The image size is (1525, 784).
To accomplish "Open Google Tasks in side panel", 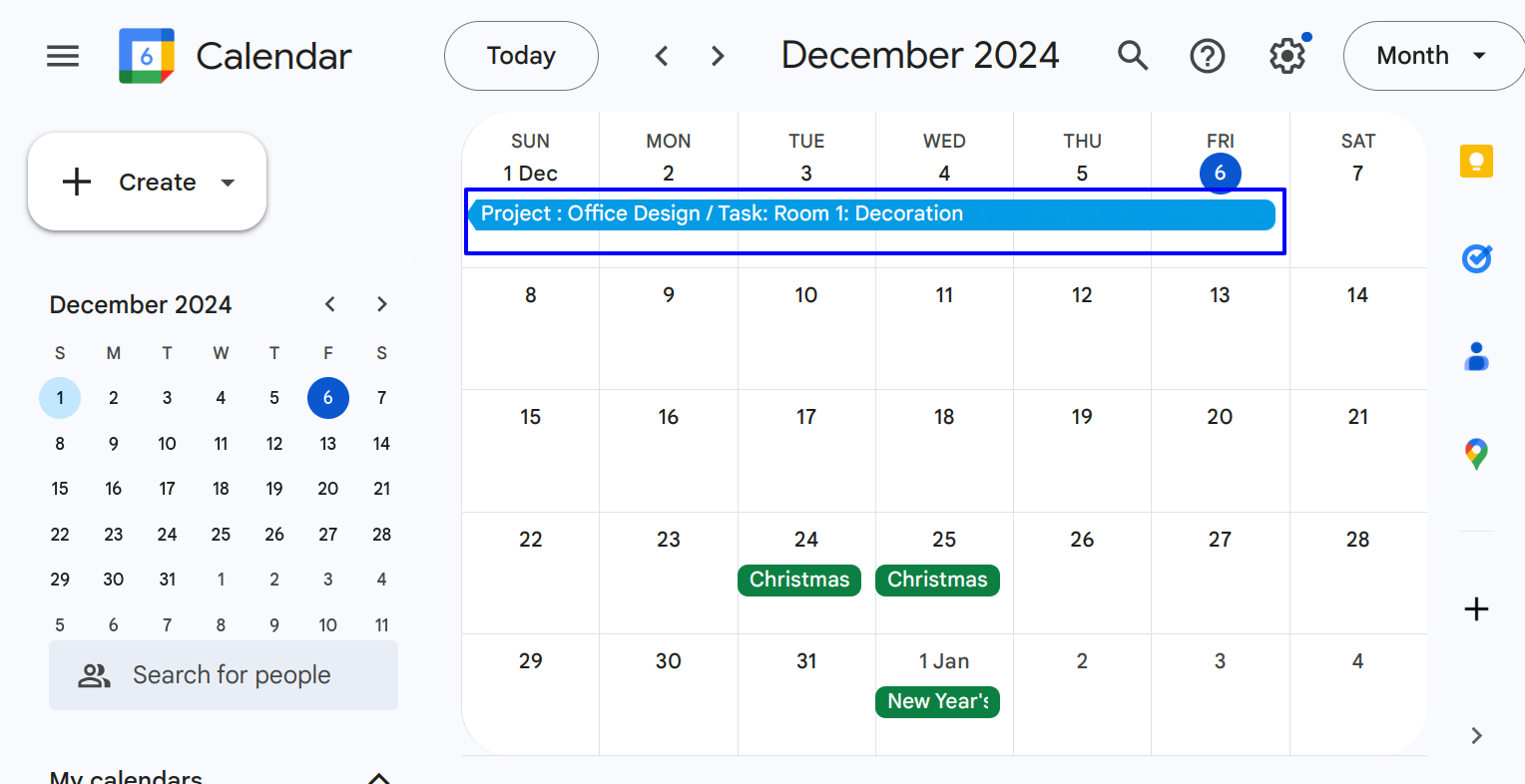I will tap(1476, 259).
